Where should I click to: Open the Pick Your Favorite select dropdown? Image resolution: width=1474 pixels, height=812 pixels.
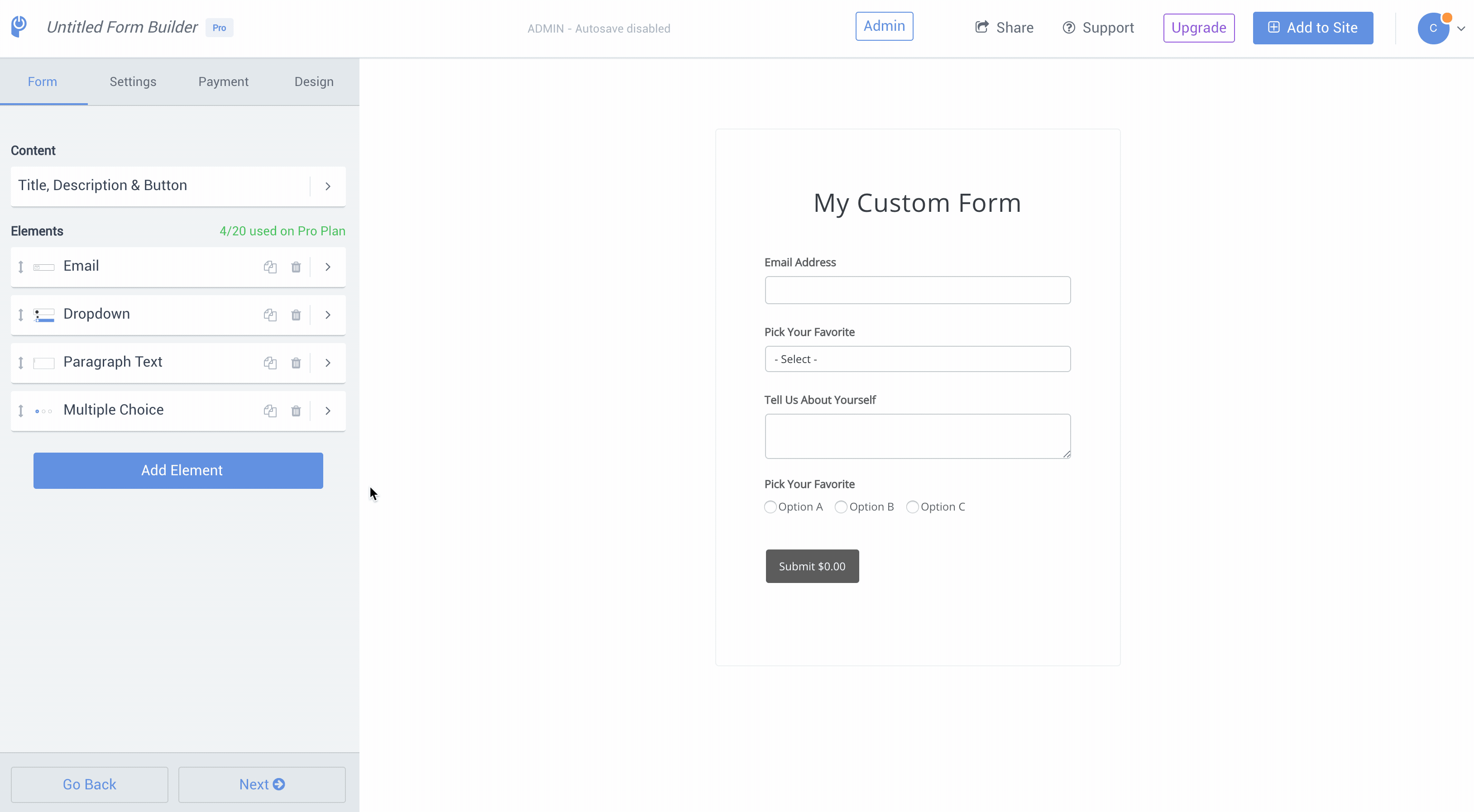pos(917,359)
